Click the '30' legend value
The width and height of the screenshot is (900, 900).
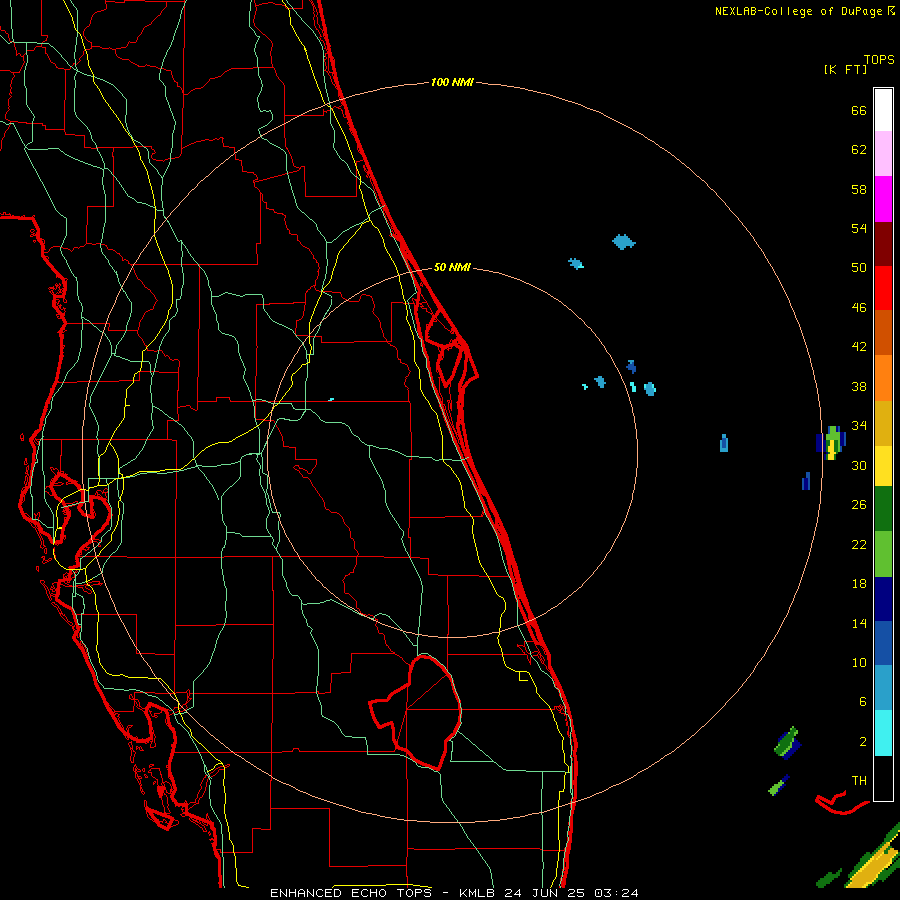pyautogui.click(x=859, y=465)
